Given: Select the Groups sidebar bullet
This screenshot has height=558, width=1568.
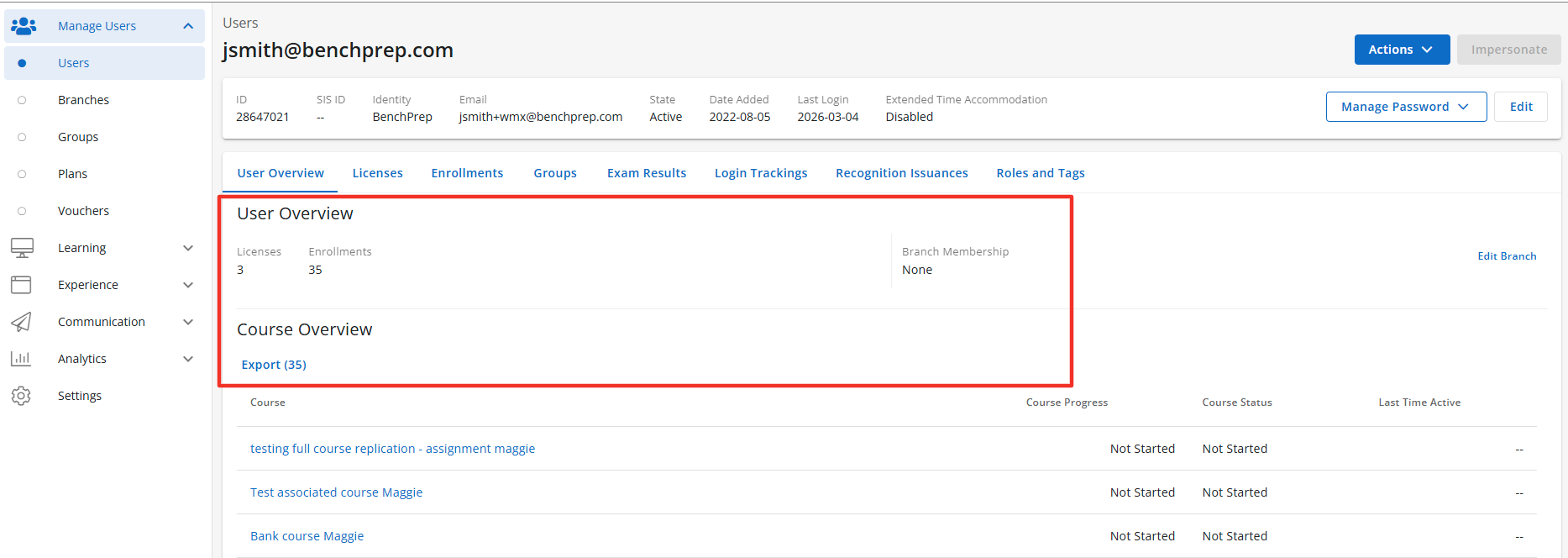Looking at the screenshot, I should pyautogui.click(x=22, y=137).
